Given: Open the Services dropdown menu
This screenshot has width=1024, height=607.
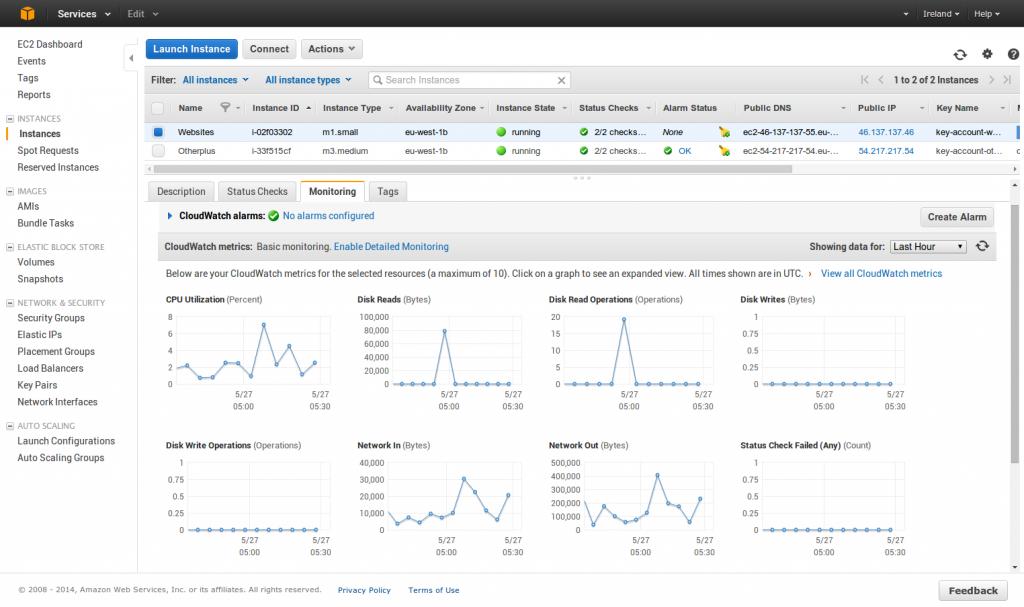Looking at the screenshot, I should click(x=84, y=14).
